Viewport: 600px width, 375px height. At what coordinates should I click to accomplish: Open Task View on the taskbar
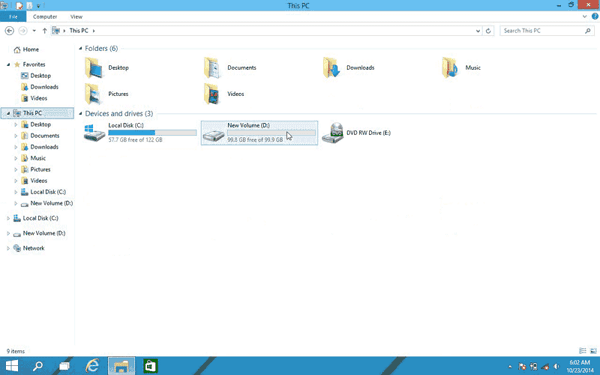64,366
